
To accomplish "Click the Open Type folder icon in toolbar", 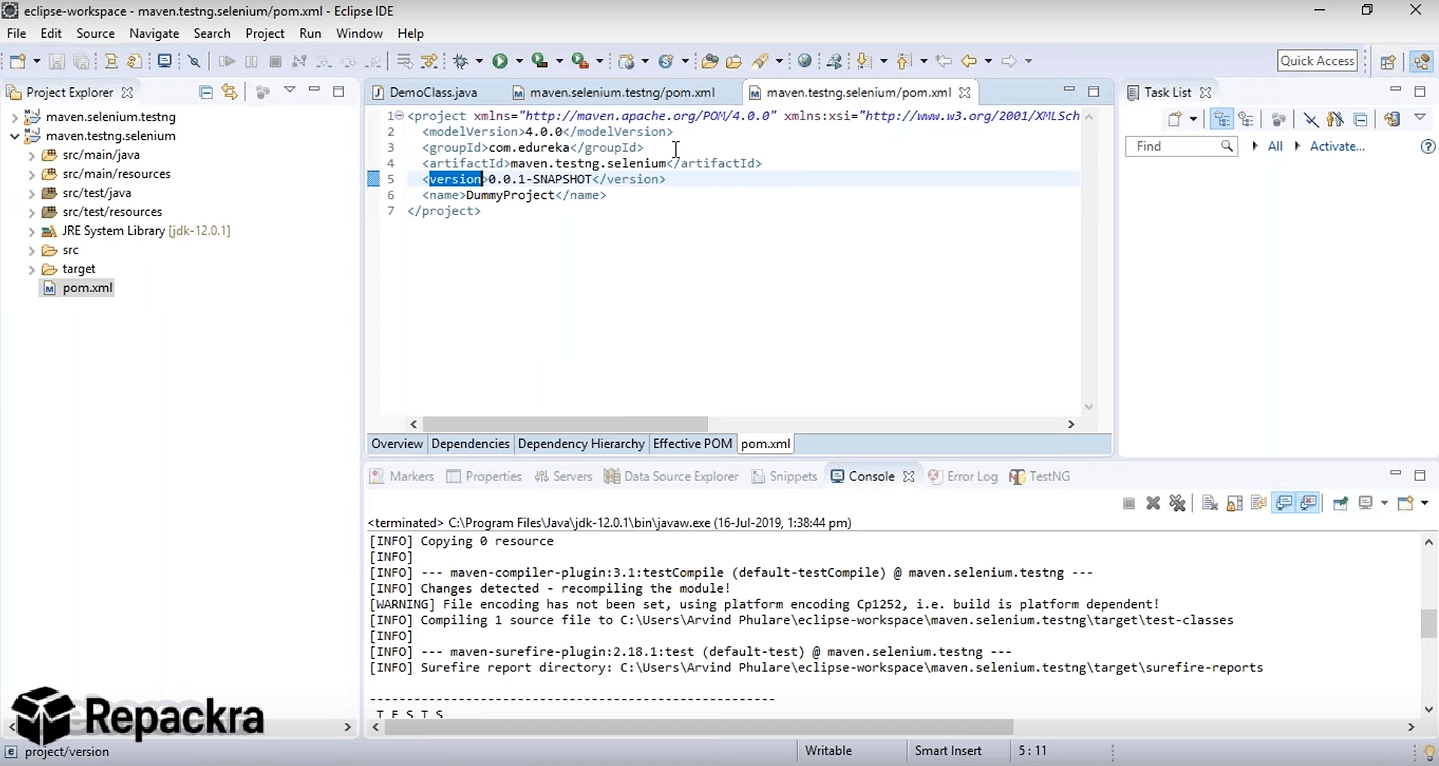I will coord(710,61).
